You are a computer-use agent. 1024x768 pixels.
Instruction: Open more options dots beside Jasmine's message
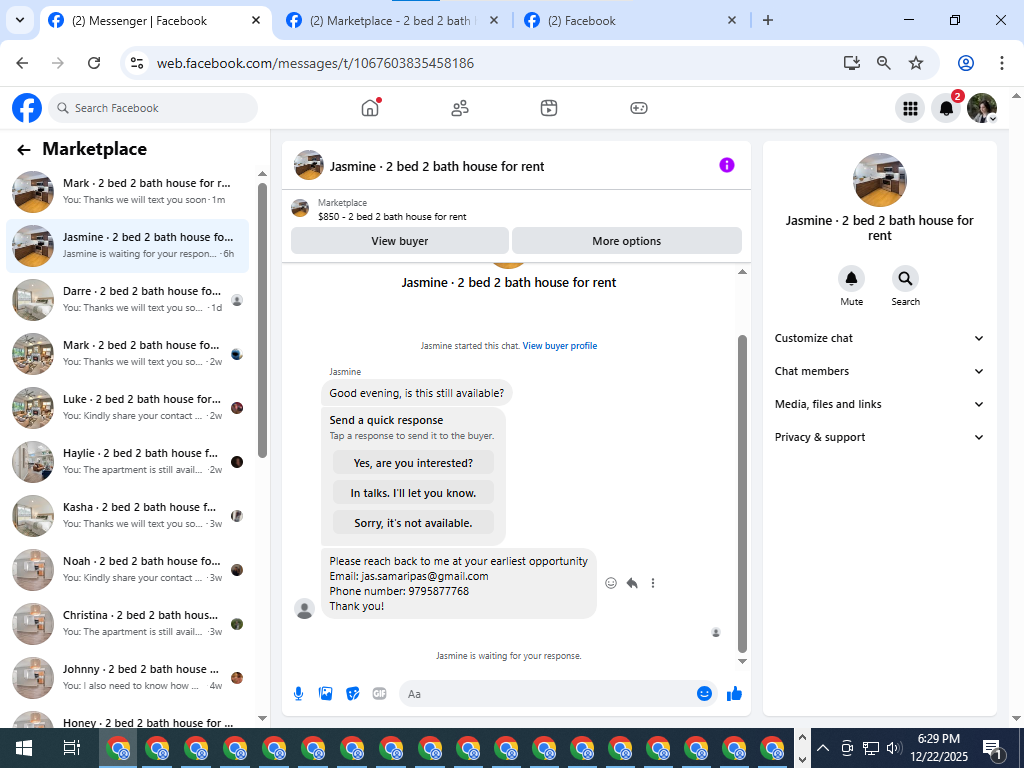(652, 583)
